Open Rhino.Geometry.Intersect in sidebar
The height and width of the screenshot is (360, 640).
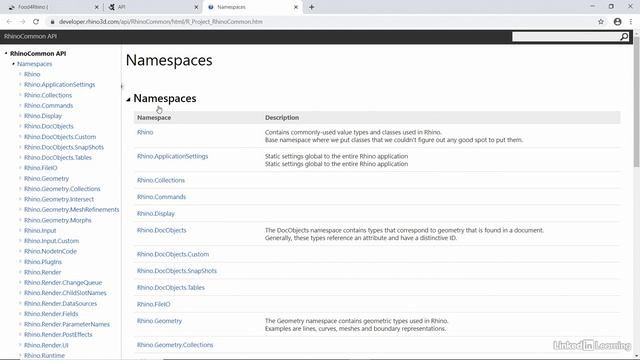click(x=59, y=199)
